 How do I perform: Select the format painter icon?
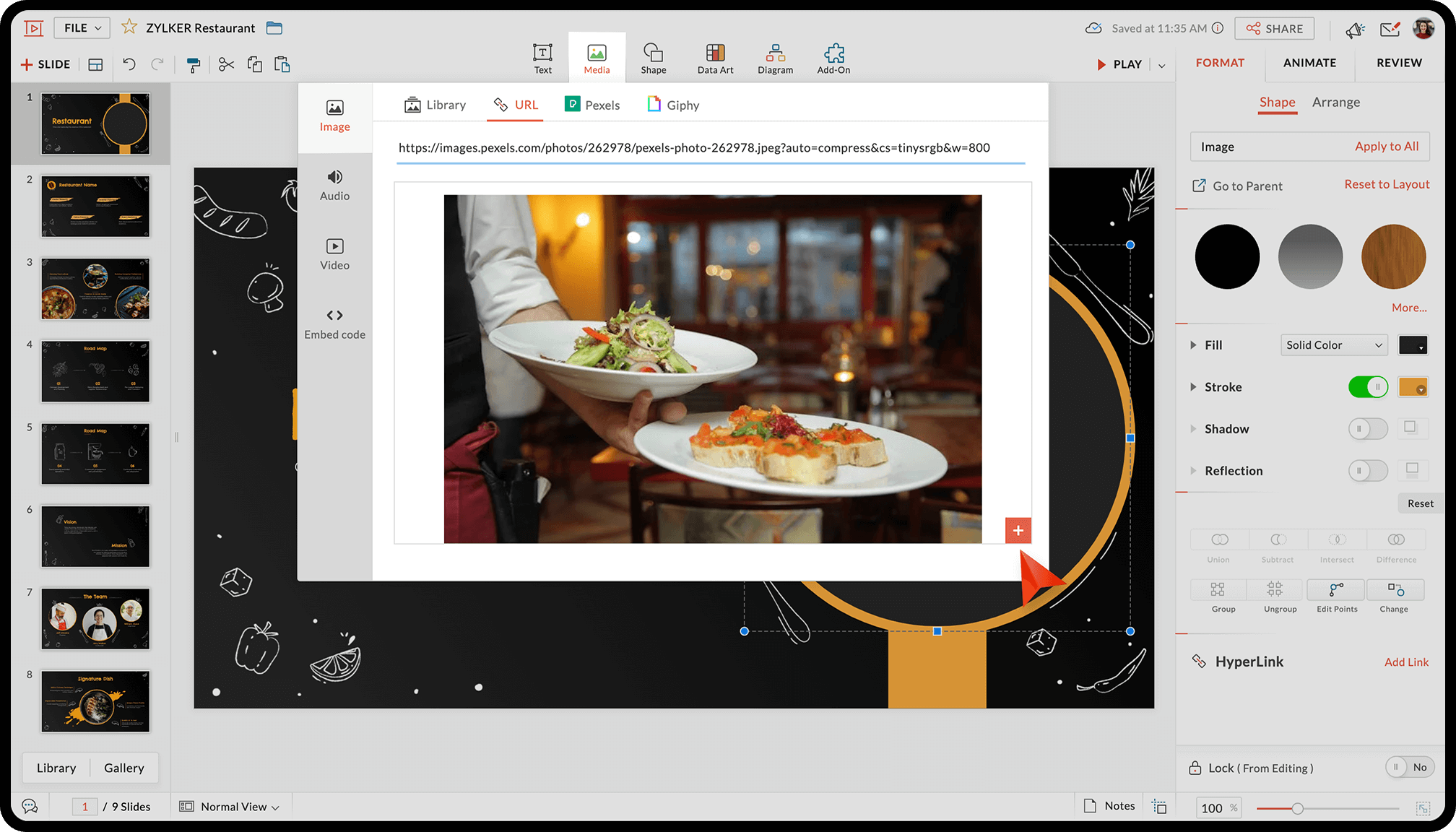193,65
